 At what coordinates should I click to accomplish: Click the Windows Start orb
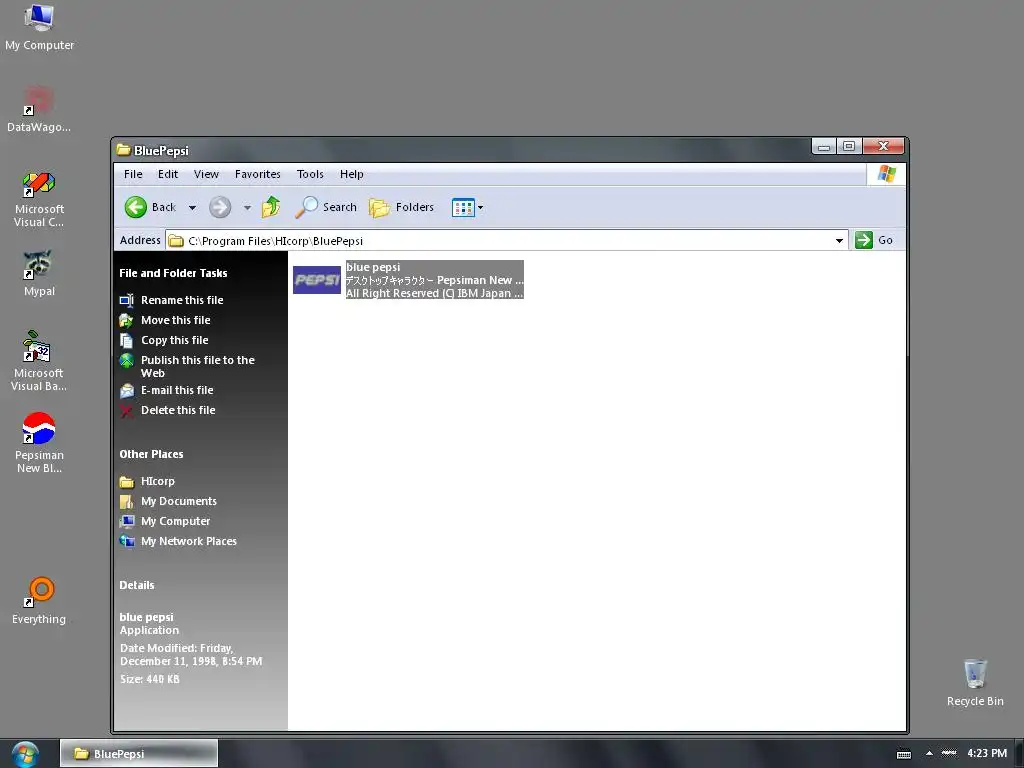pos(25,754)
